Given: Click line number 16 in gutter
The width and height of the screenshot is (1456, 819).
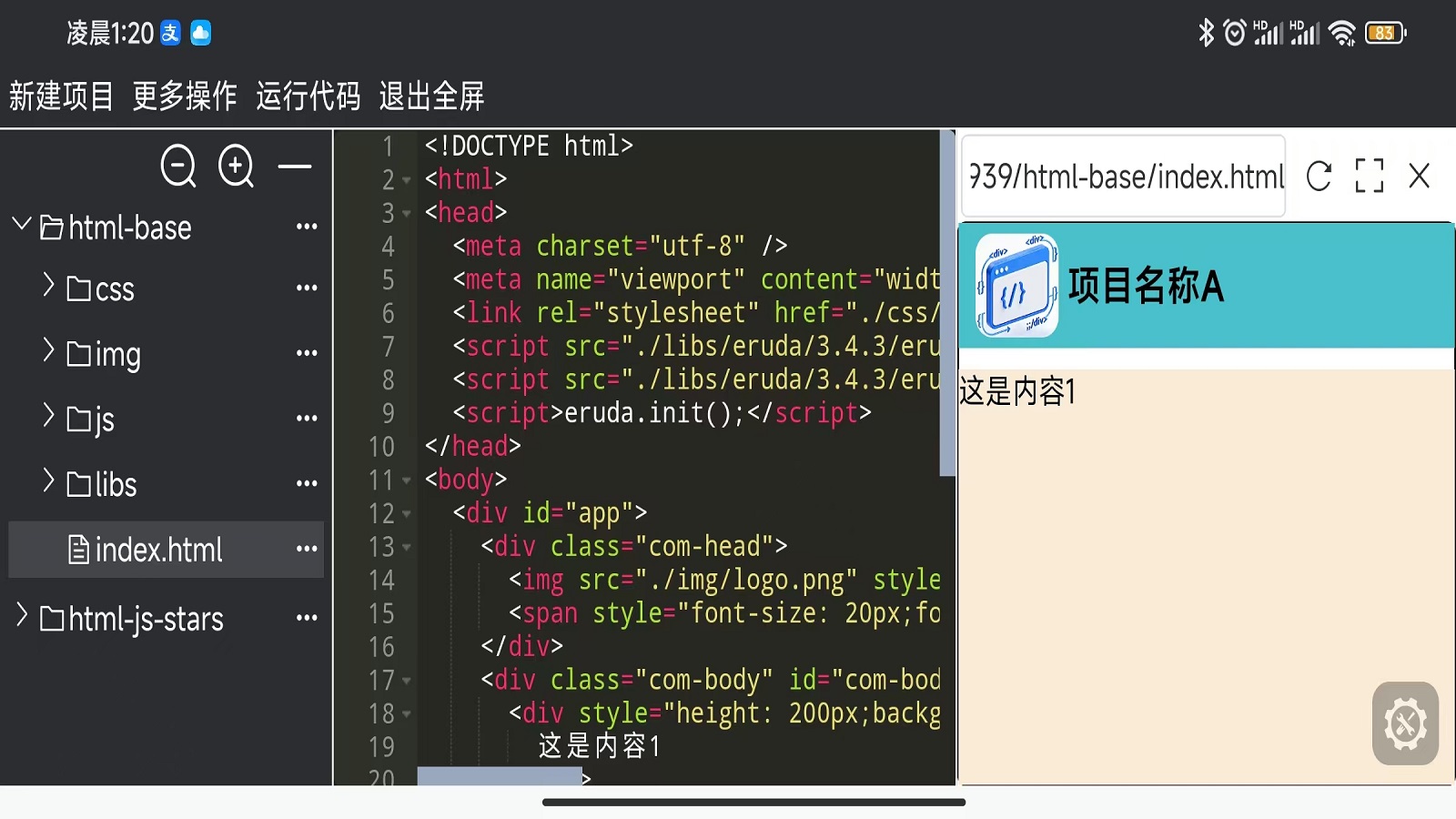Looking at the screenshot, I should pyautogui.click(x=381, y=647).
